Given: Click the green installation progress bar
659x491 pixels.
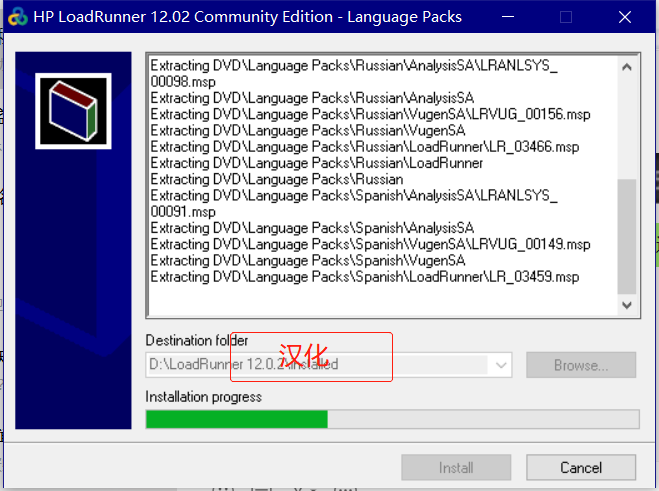Looking at the screenshot, I should tap(237, 419).
